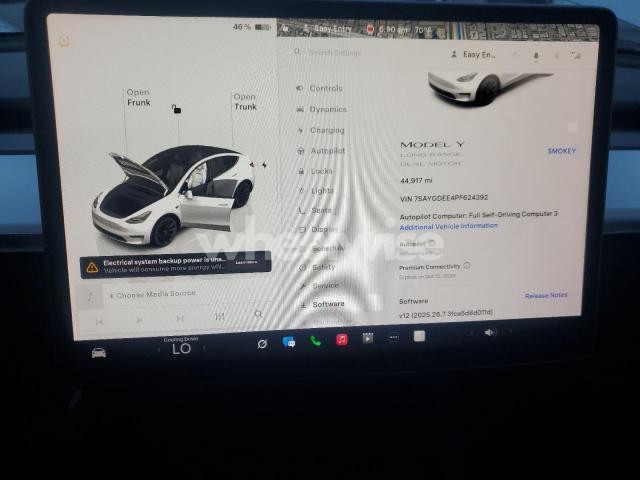Tap the 46% battery indicator

point(251,27)
